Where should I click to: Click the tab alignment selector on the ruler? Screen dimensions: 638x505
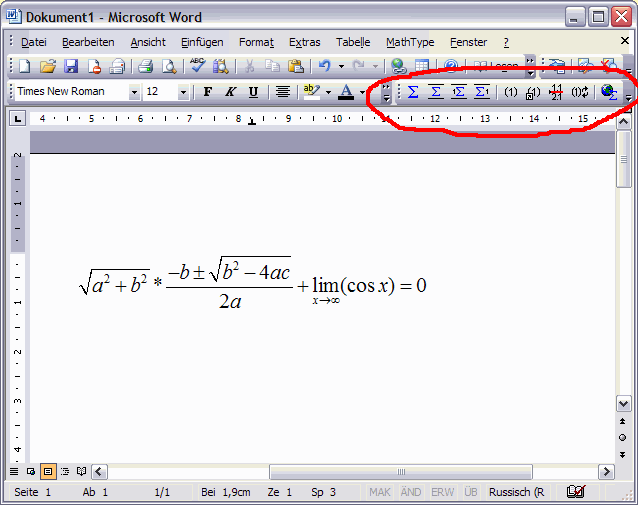click(x=17, y=119)
